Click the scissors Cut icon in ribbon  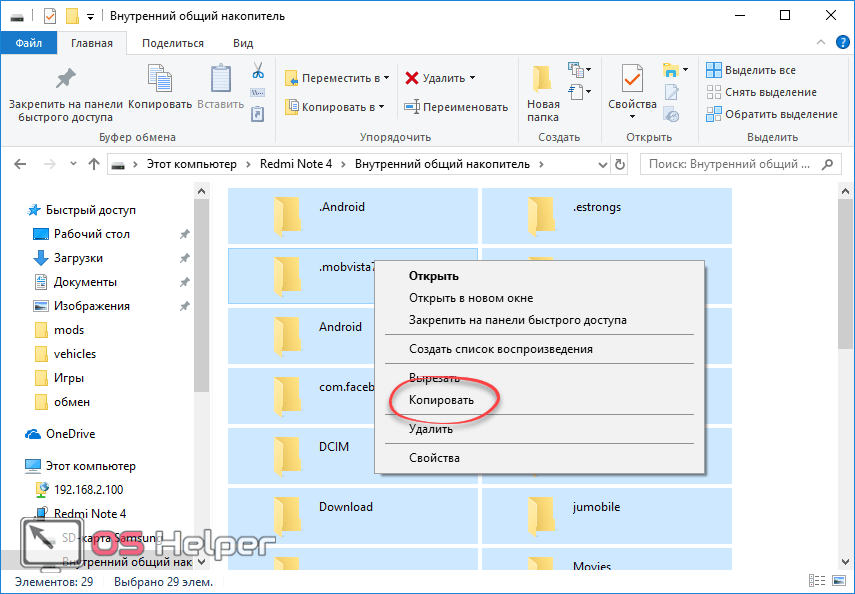click(257, 71)
